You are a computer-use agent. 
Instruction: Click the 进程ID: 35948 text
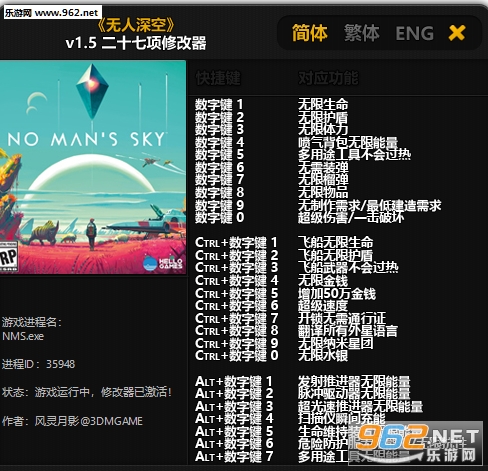tap(39, 364)
